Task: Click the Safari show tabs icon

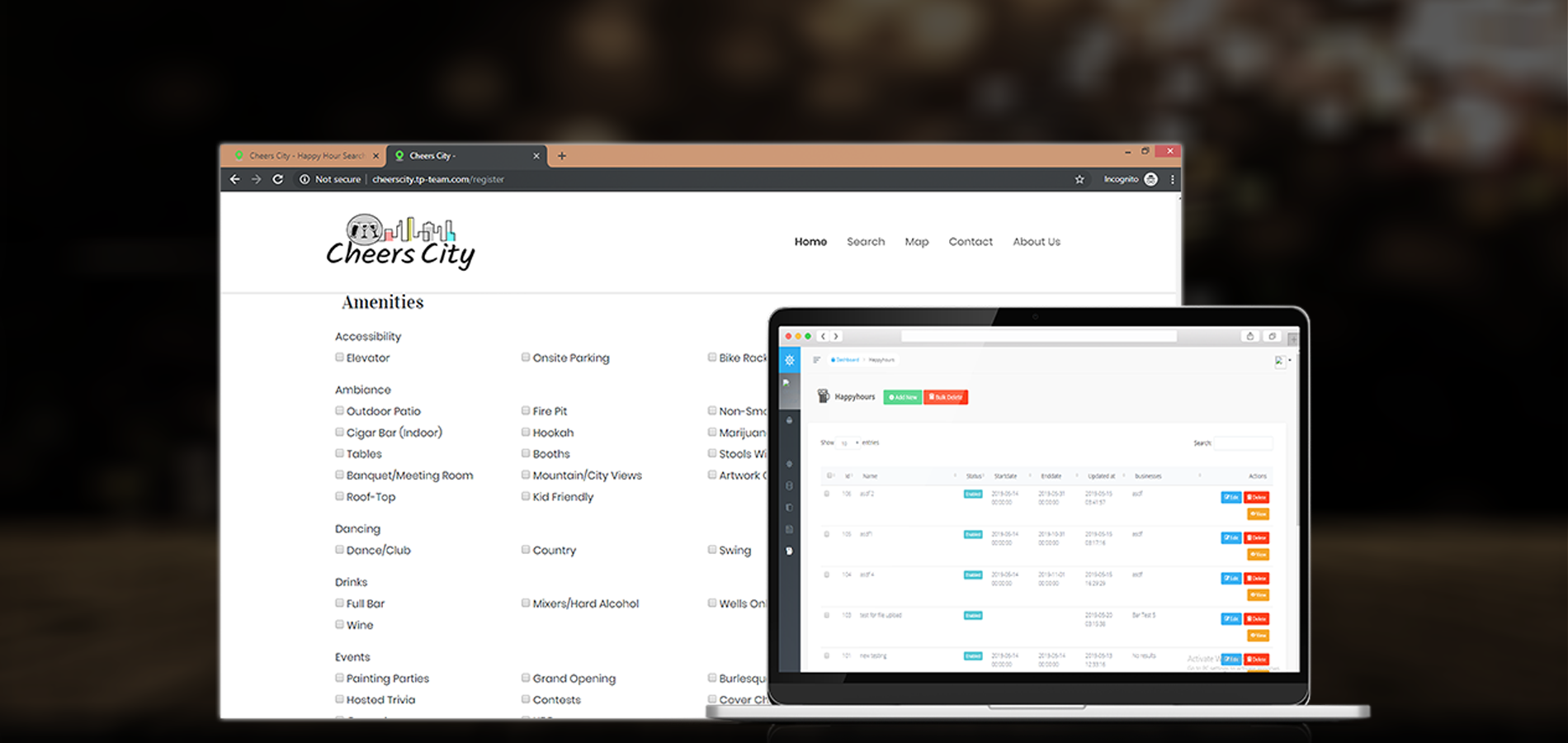Action: pos(1273,336)
